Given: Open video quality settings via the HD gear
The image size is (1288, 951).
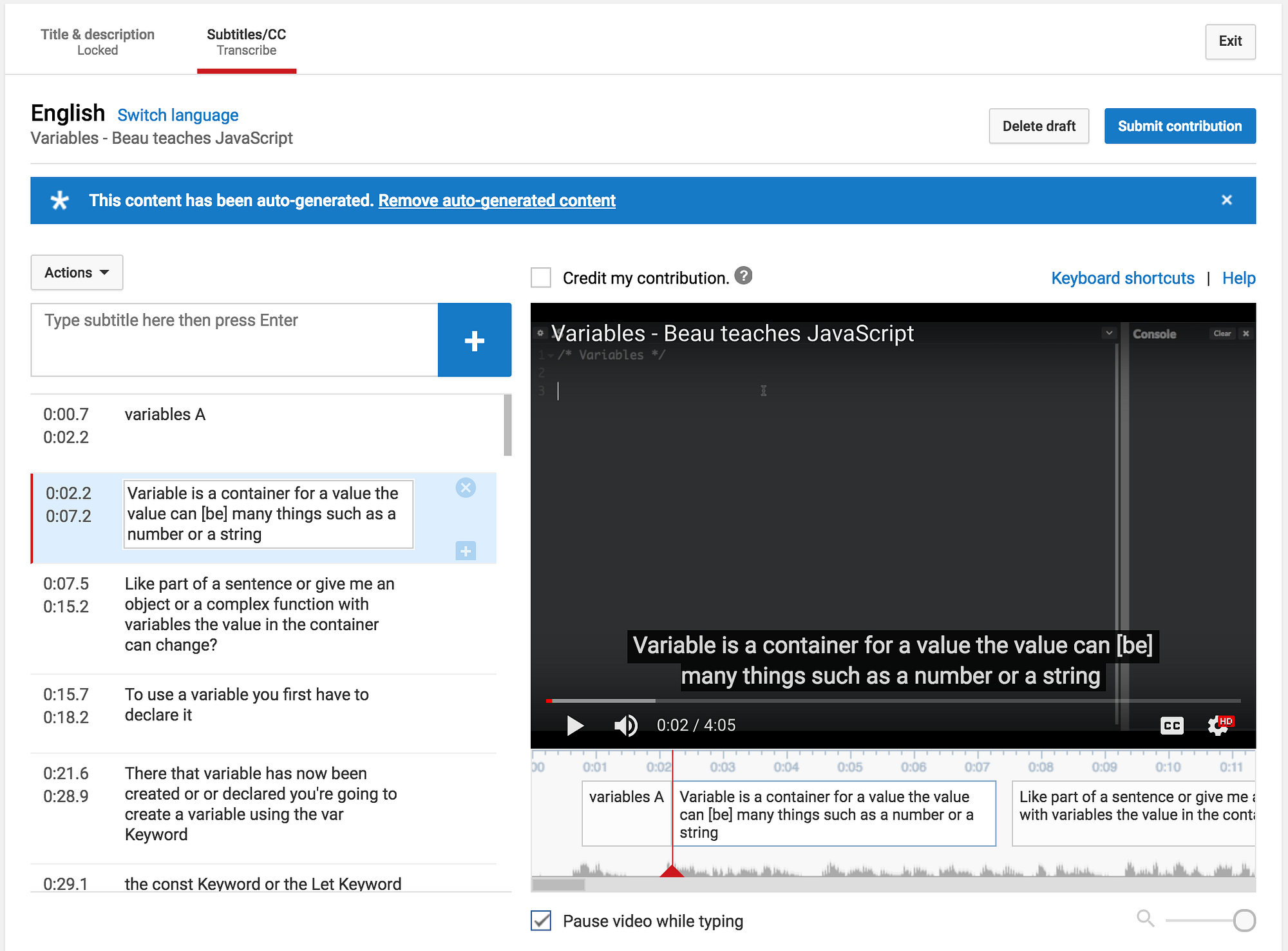Looking at the screenshot, I should (x=1217, y=725).
